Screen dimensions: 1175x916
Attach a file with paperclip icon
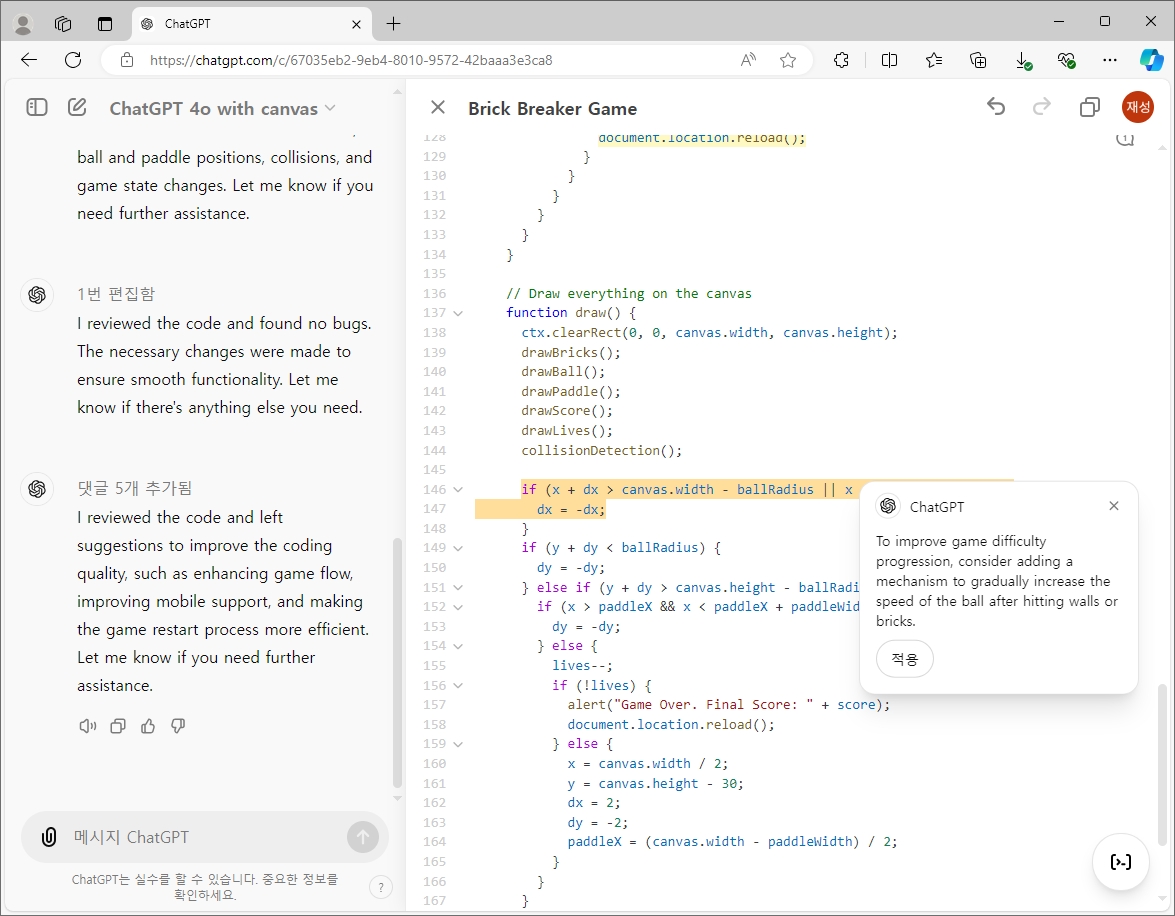pos(49,837)
